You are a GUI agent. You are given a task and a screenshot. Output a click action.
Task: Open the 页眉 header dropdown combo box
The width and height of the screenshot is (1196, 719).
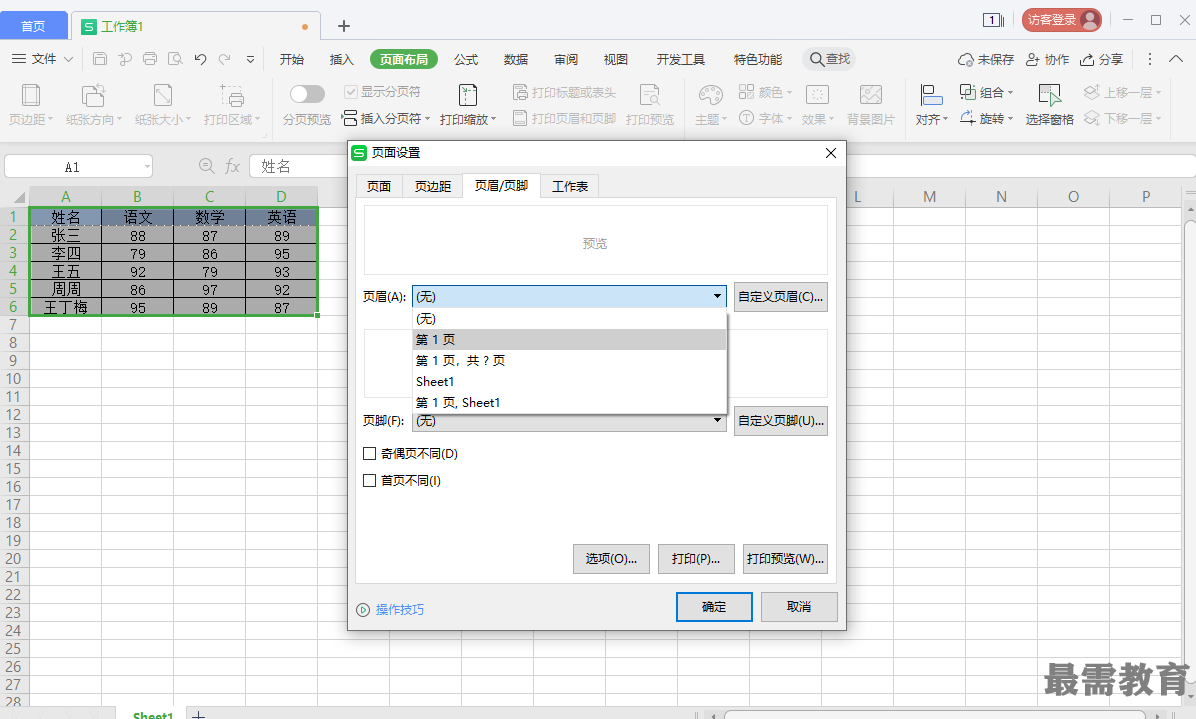tap(570, 297)
